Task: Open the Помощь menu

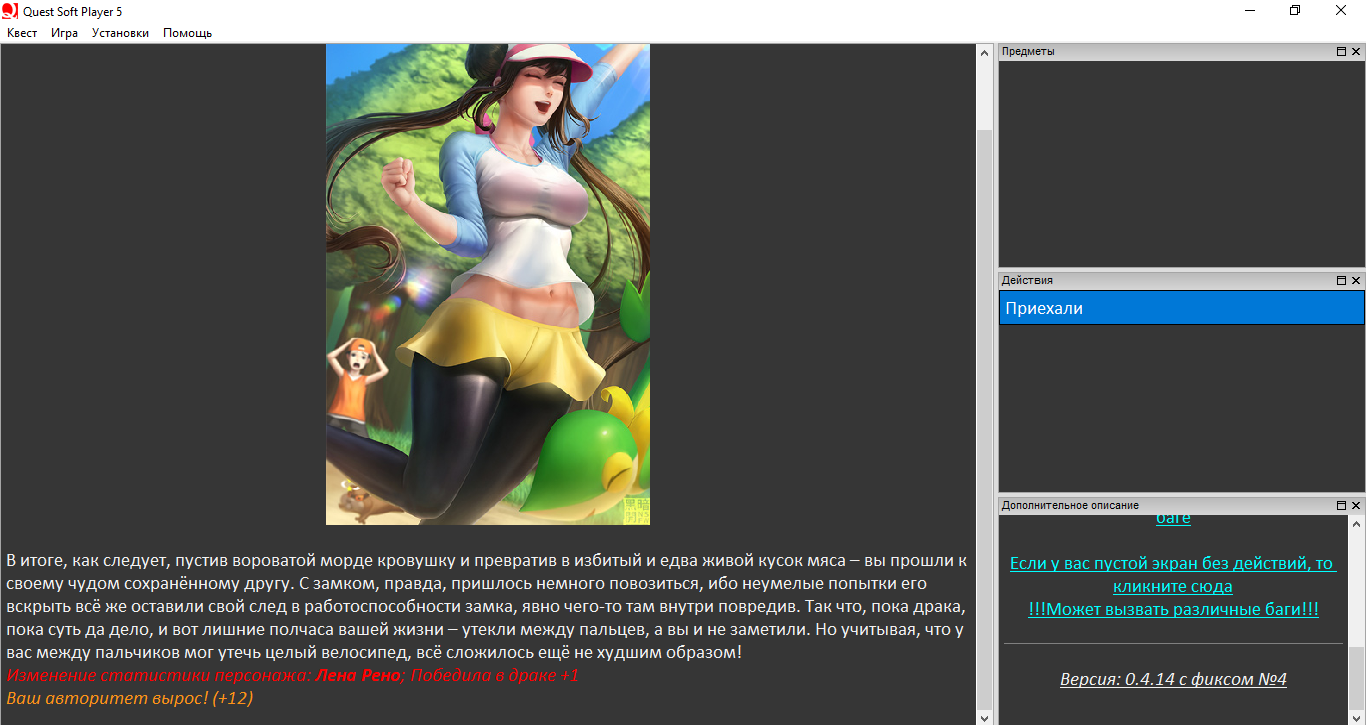Action: coord(187,33)
